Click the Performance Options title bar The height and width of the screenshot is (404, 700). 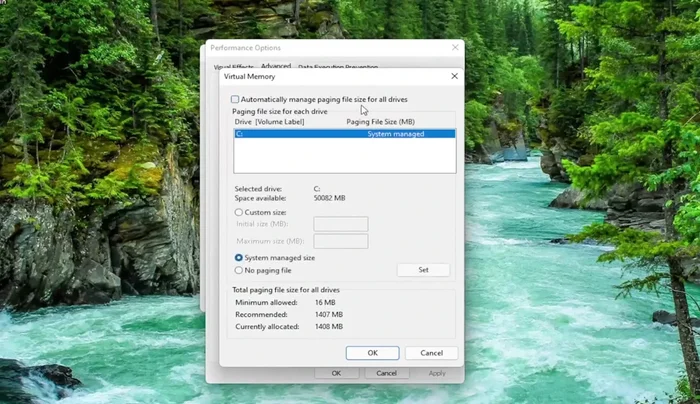[x=320, y=47]
